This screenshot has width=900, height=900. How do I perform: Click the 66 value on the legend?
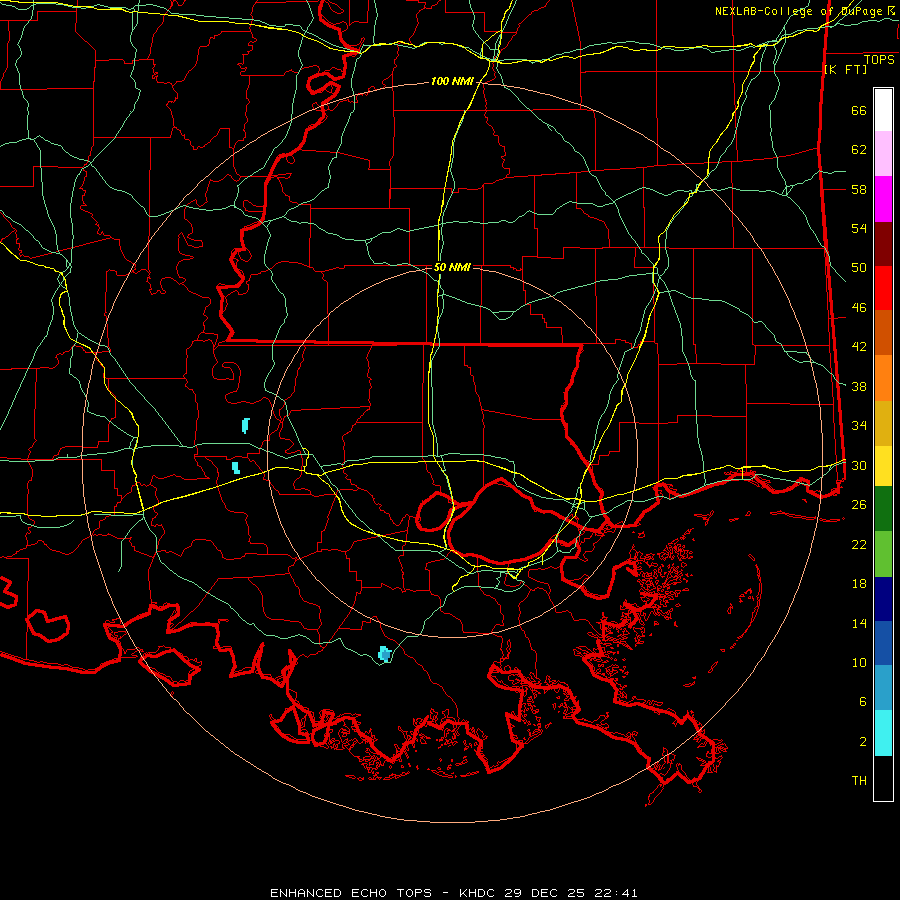(859, 110)
